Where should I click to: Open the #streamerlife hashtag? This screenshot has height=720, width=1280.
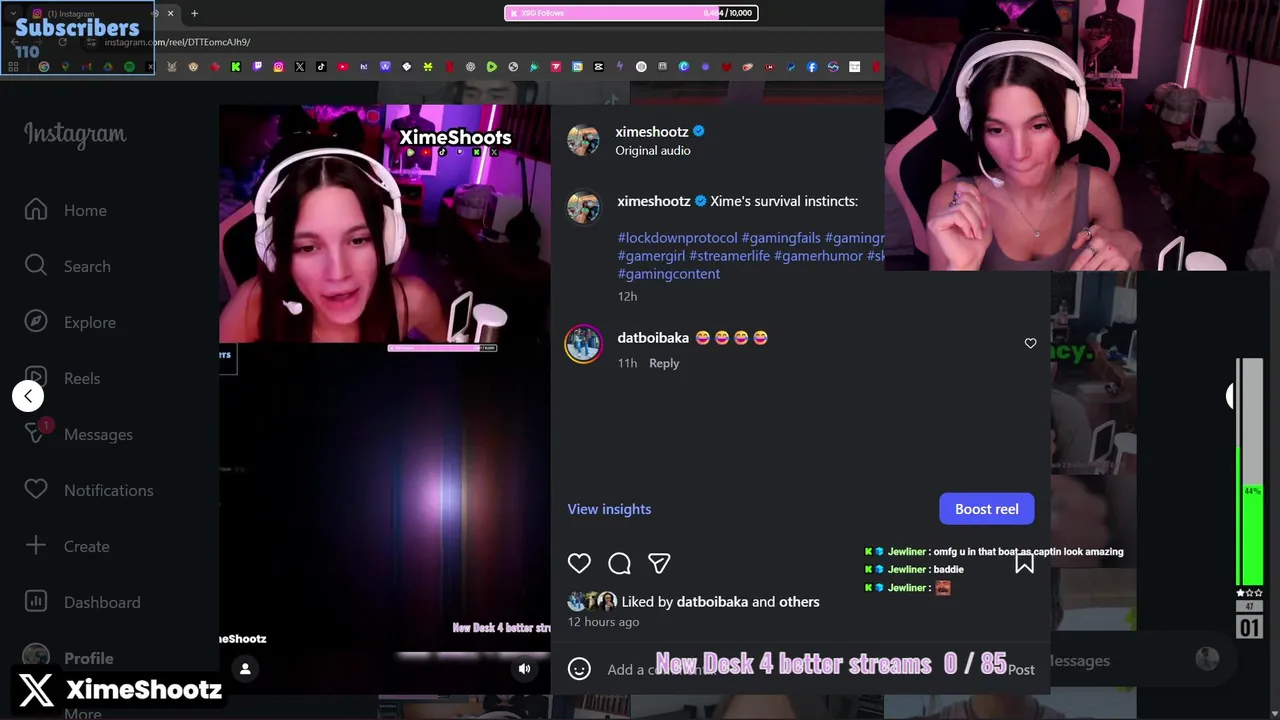[x=729, y=256]
